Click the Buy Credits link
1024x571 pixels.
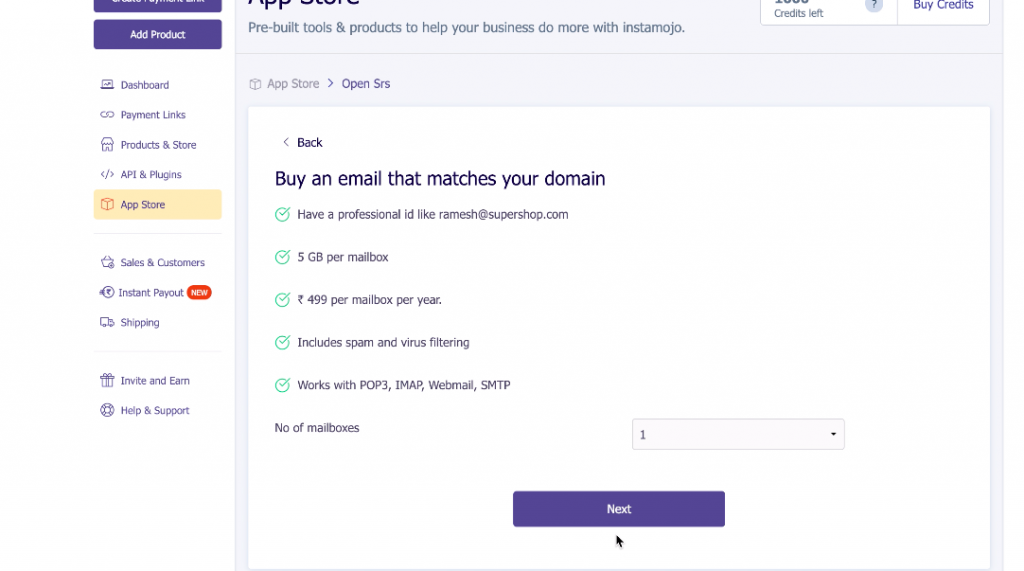[943, 6]
